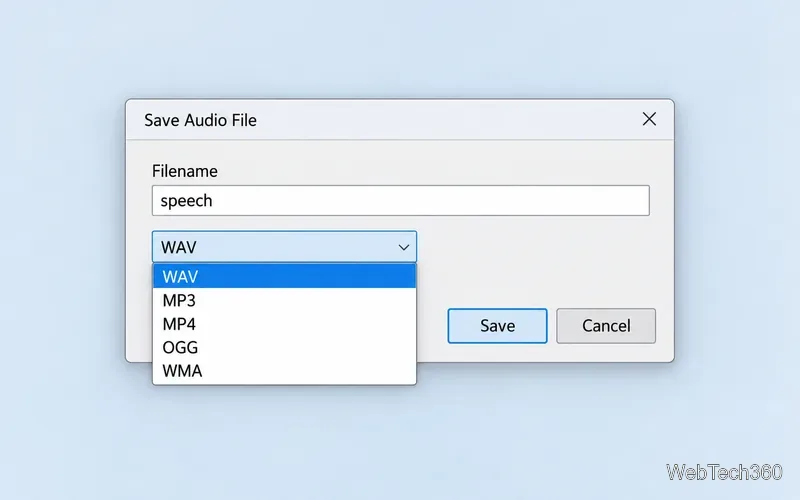Collapse the WAV format combo box
Screen dimensions: 800x500
[284, 247]
